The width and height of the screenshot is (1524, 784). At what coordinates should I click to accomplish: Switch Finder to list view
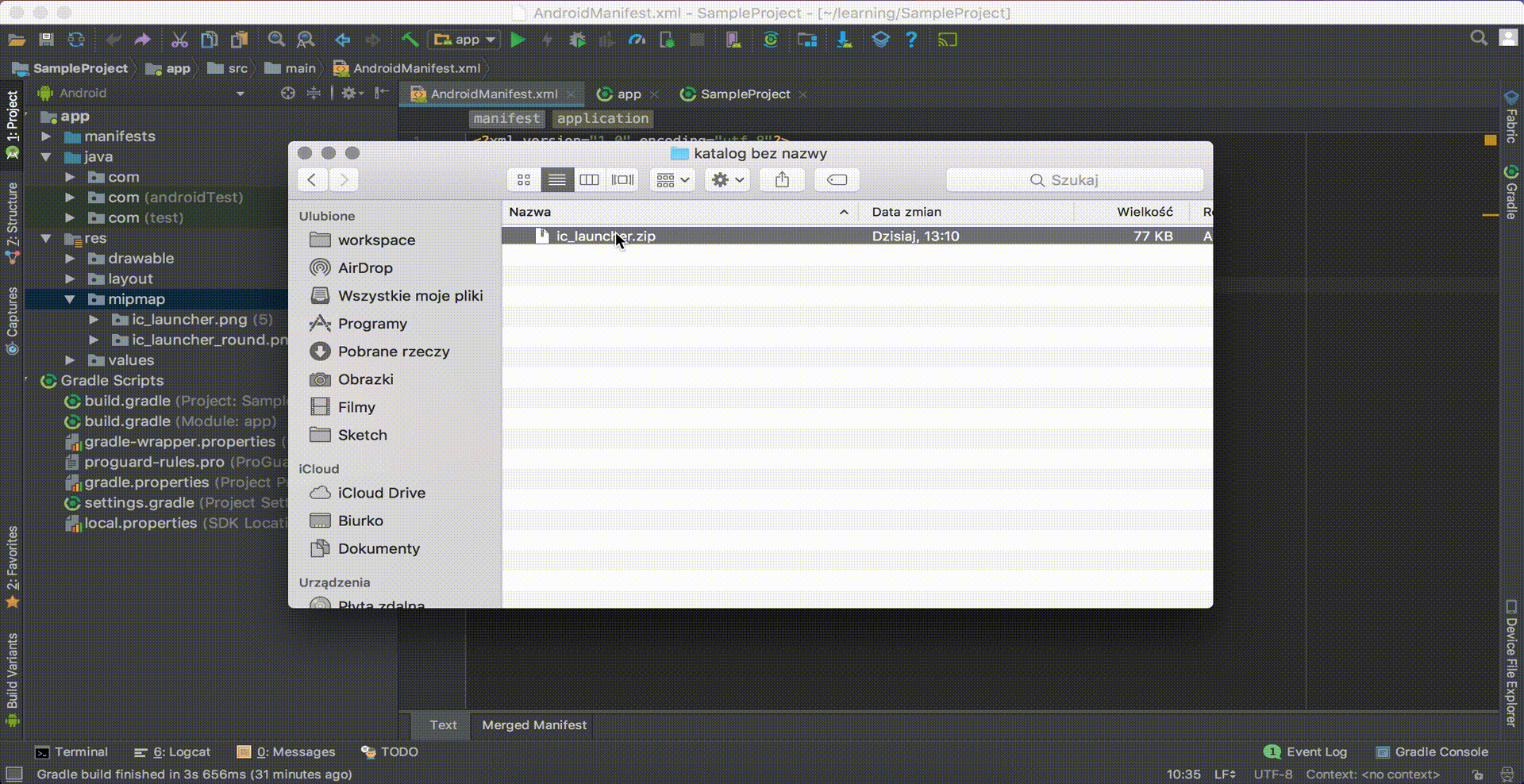(x=557, y=180)
